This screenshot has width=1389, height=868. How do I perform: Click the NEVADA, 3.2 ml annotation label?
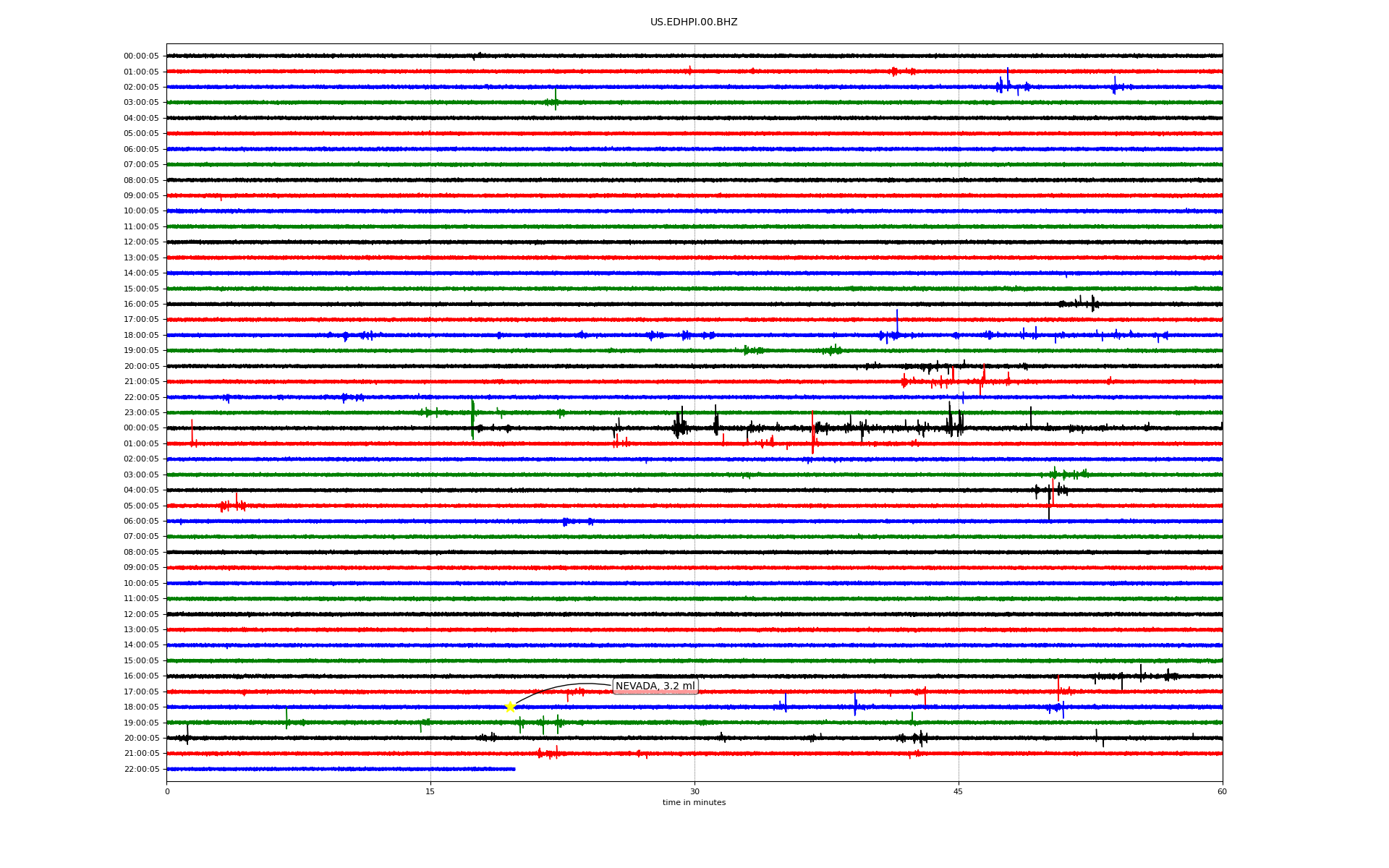[x=655, y=686]
